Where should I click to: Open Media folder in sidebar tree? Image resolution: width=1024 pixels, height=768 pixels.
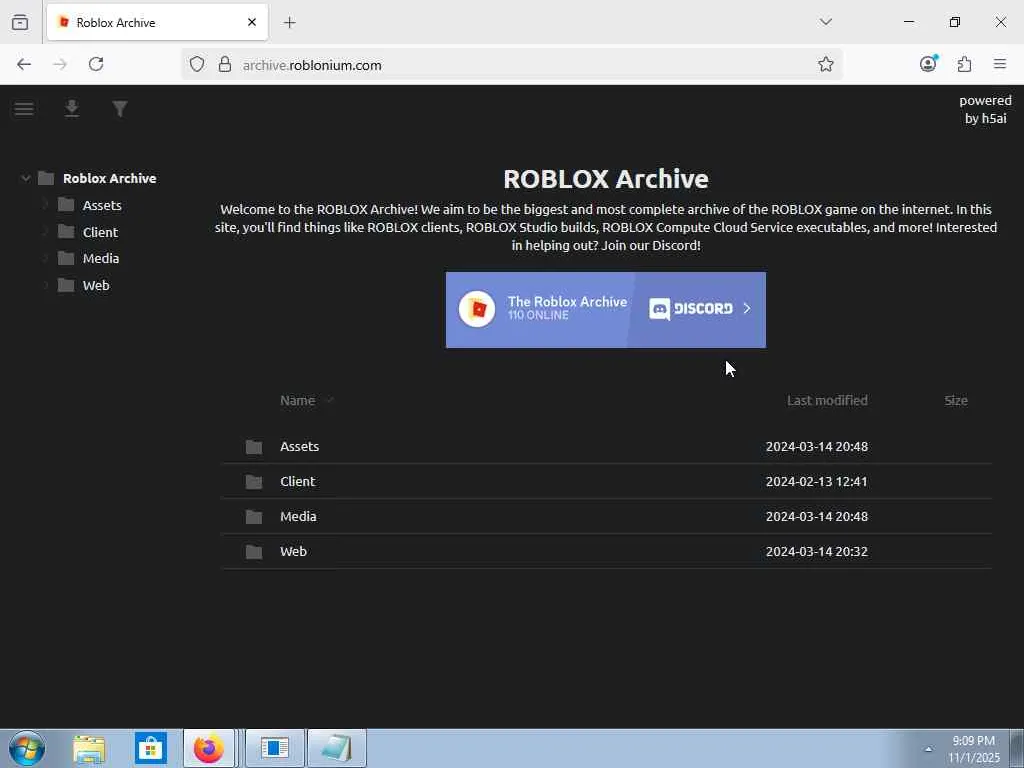[x=101, y=259]
